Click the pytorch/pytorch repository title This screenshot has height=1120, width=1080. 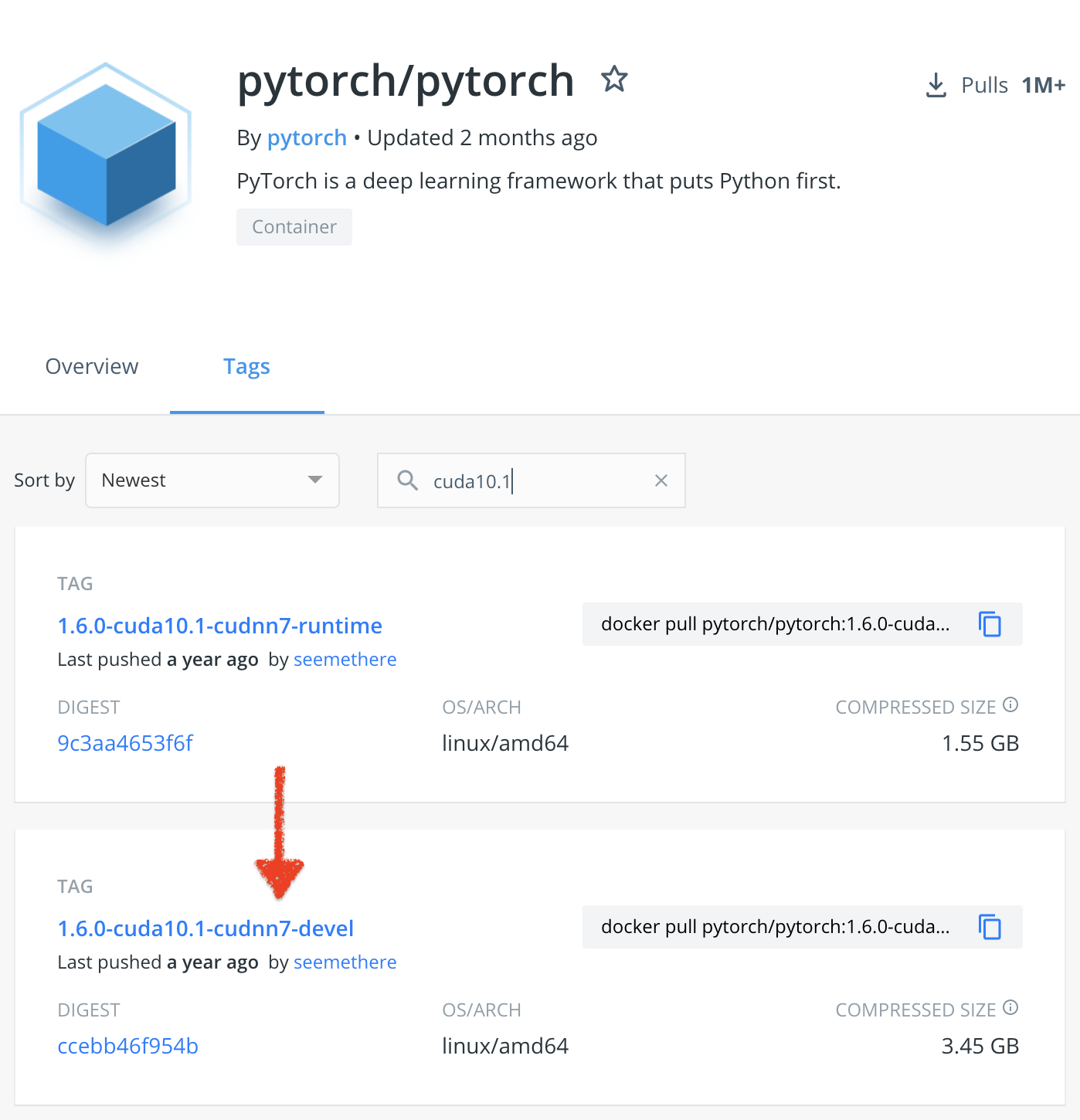[406, 80]
